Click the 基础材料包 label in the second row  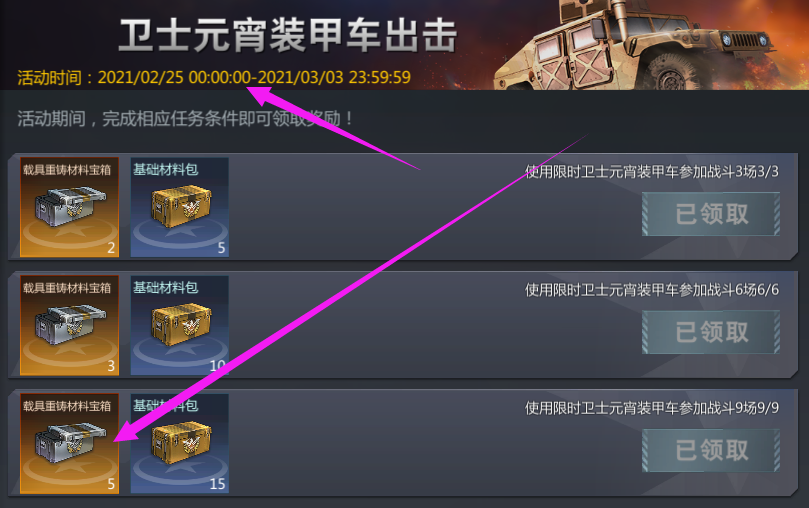pyautogui.click(x=166, y=287)
